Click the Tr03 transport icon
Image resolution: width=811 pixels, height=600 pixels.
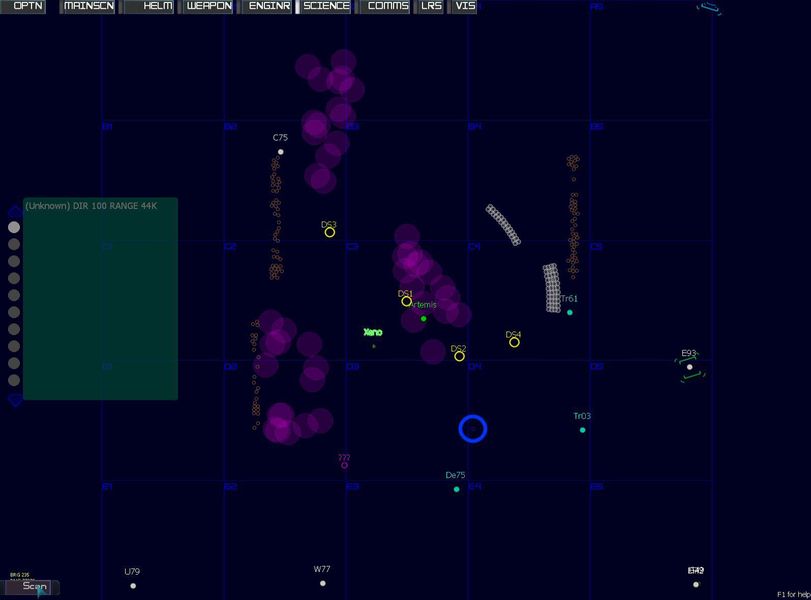(581, 428)
